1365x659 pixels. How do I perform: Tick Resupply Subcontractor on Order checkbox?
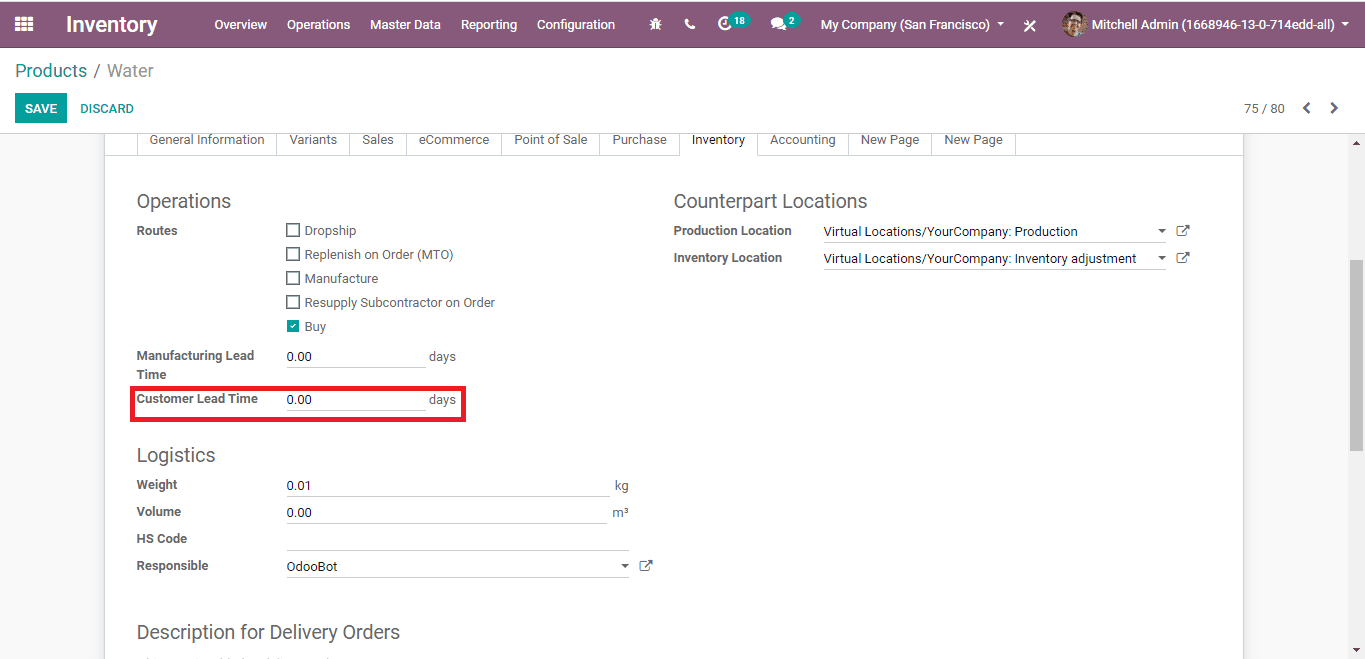293,302
